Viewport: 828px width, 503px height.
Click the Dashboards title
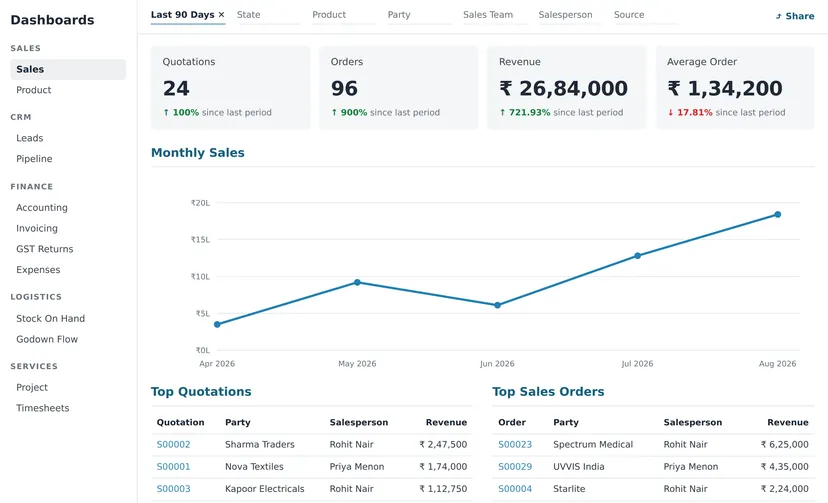[x=52, y=20]
